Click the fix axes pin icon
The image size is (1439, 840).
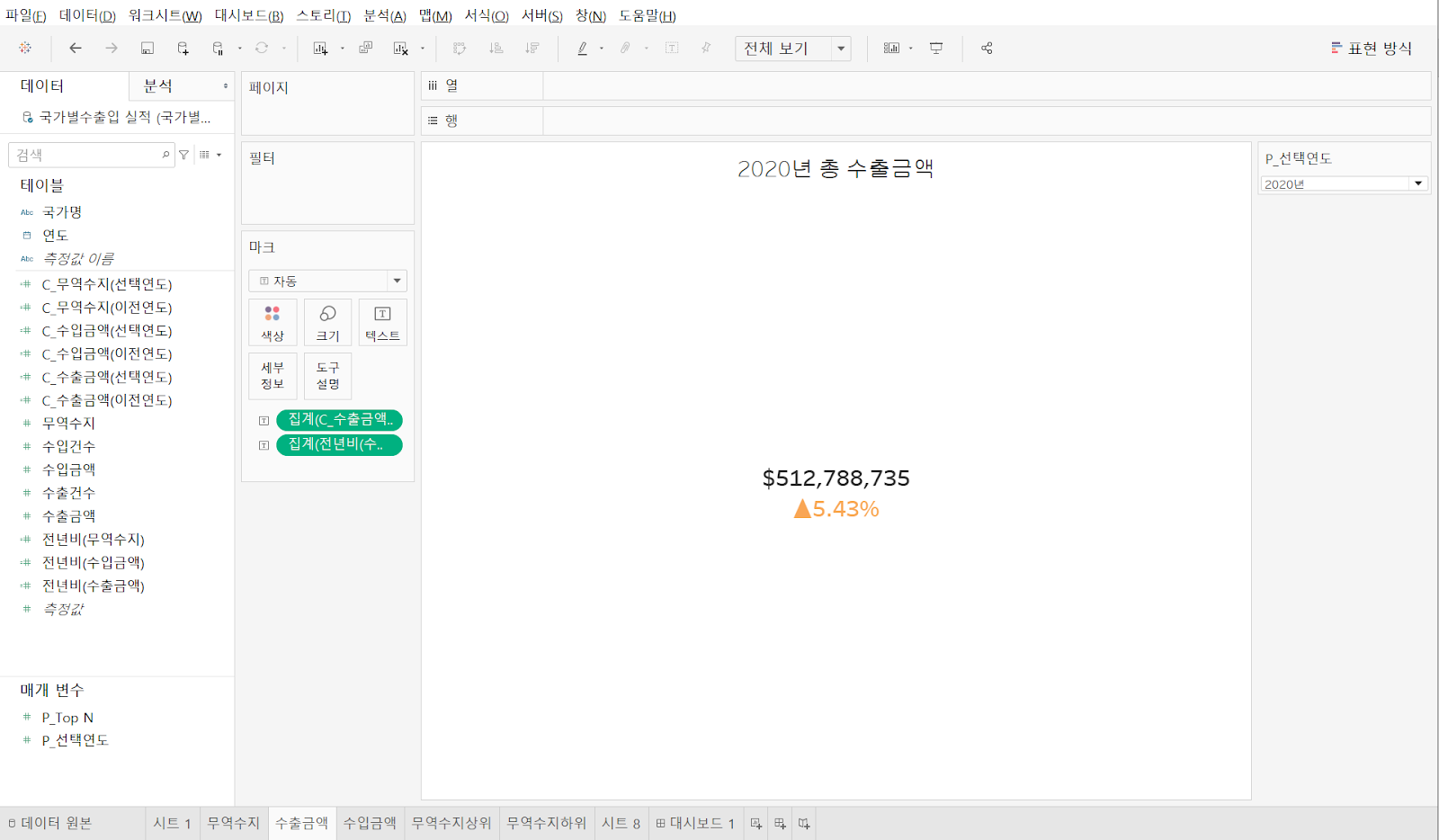pyautogui.click(x=706, y=48)
